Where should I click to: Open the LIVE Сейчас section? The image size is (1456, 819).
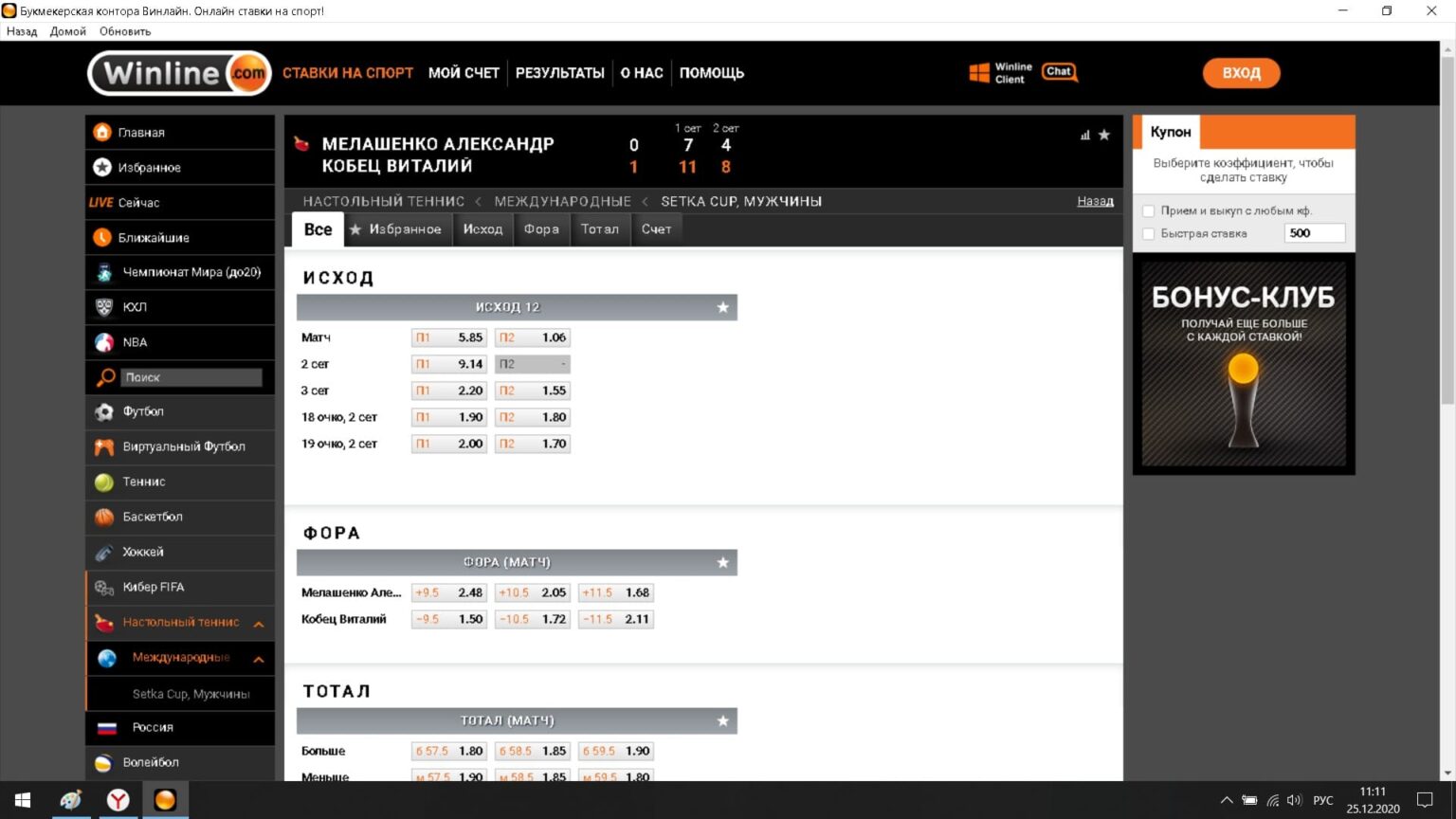click(180, 203)
